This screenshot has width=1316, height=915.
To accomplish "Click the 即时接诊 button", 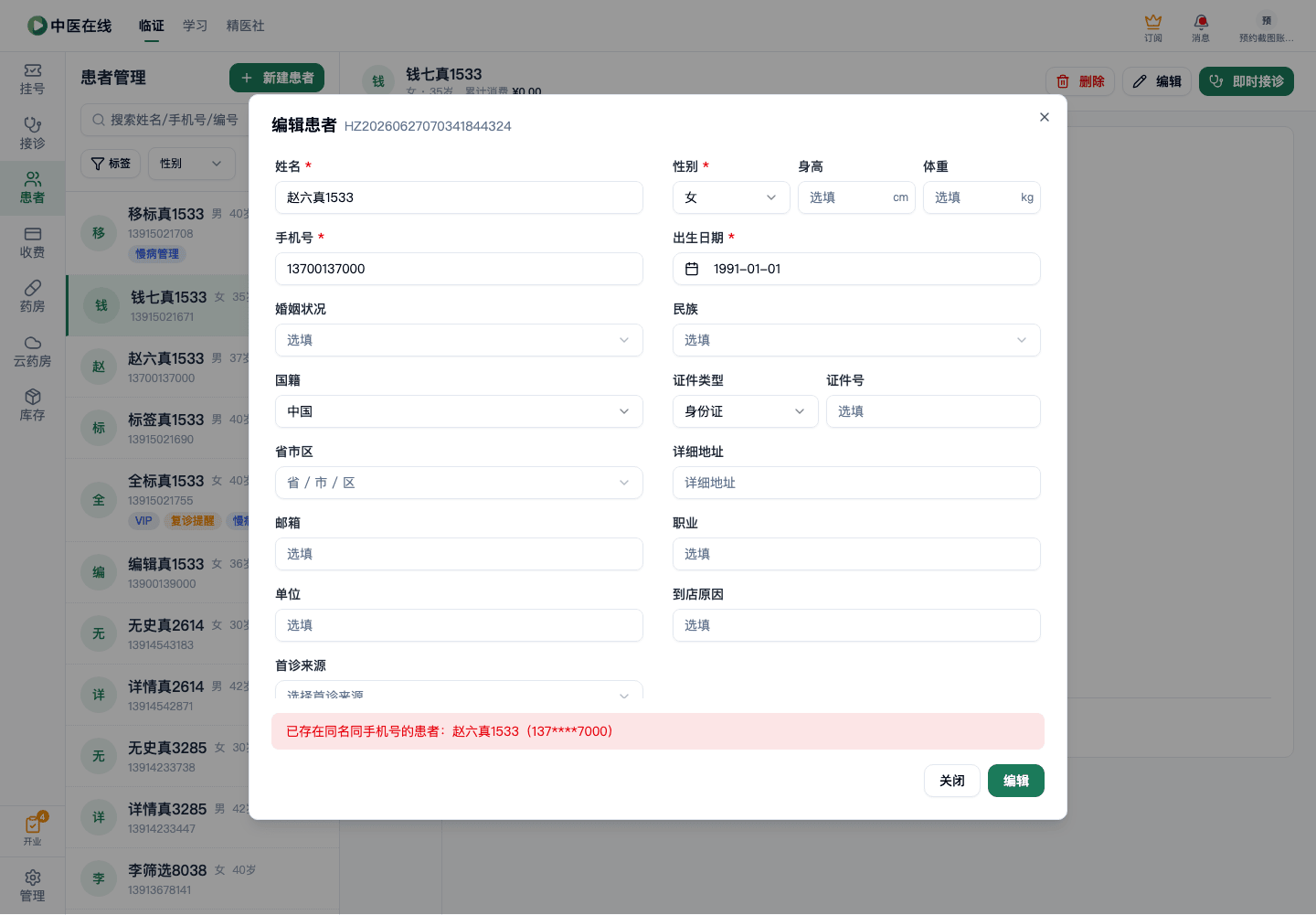I will (1247, 81).
